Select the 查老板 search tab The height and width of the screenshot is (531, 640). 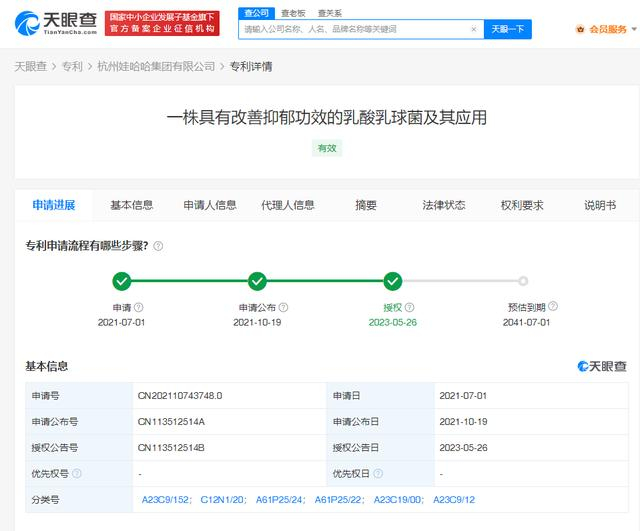[x=293, y=13]
